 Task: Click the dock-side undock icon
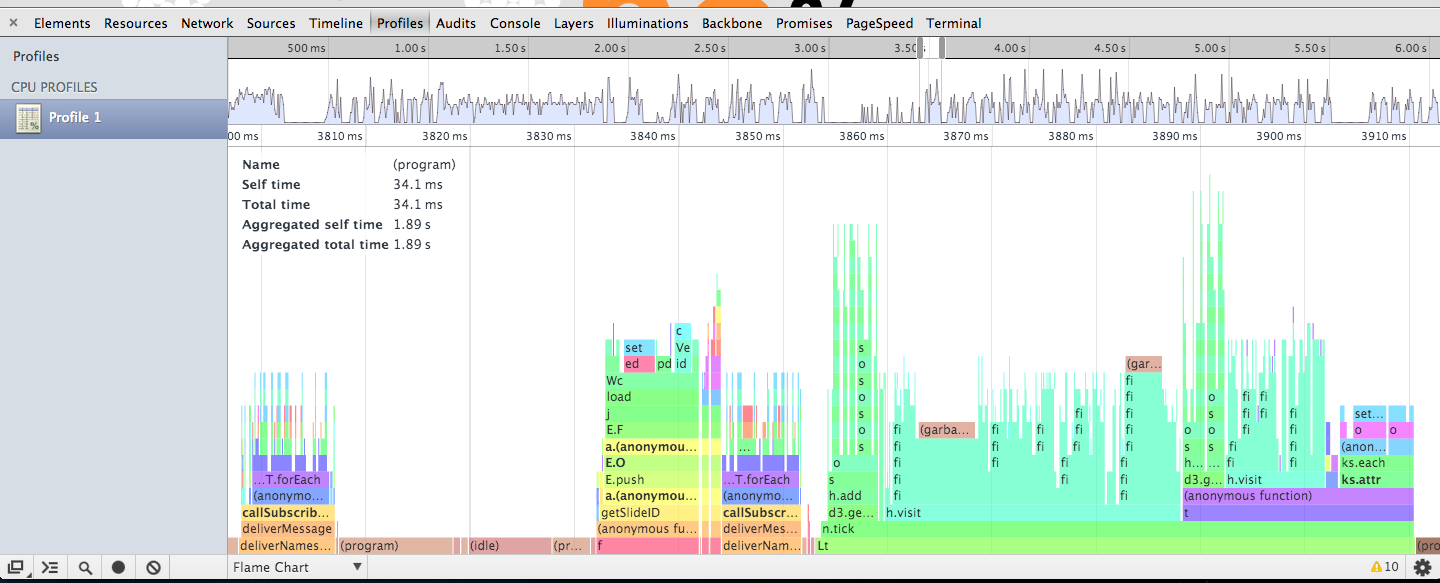tap(16, 567)
